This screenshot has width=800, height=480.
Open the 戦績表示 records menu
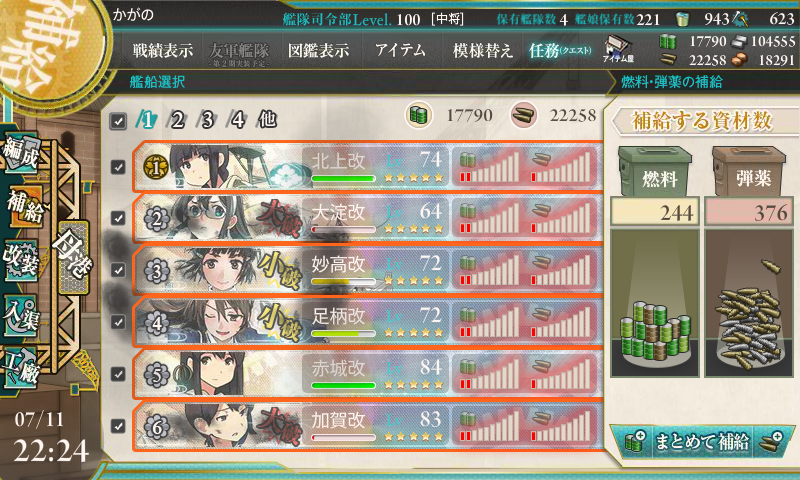163,50
